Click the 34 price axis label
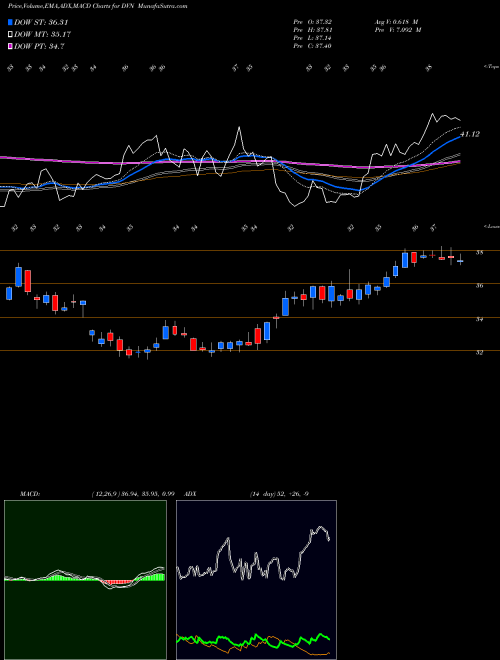The width and height of the screenshot is (500, 660). (x=479, y=319)
